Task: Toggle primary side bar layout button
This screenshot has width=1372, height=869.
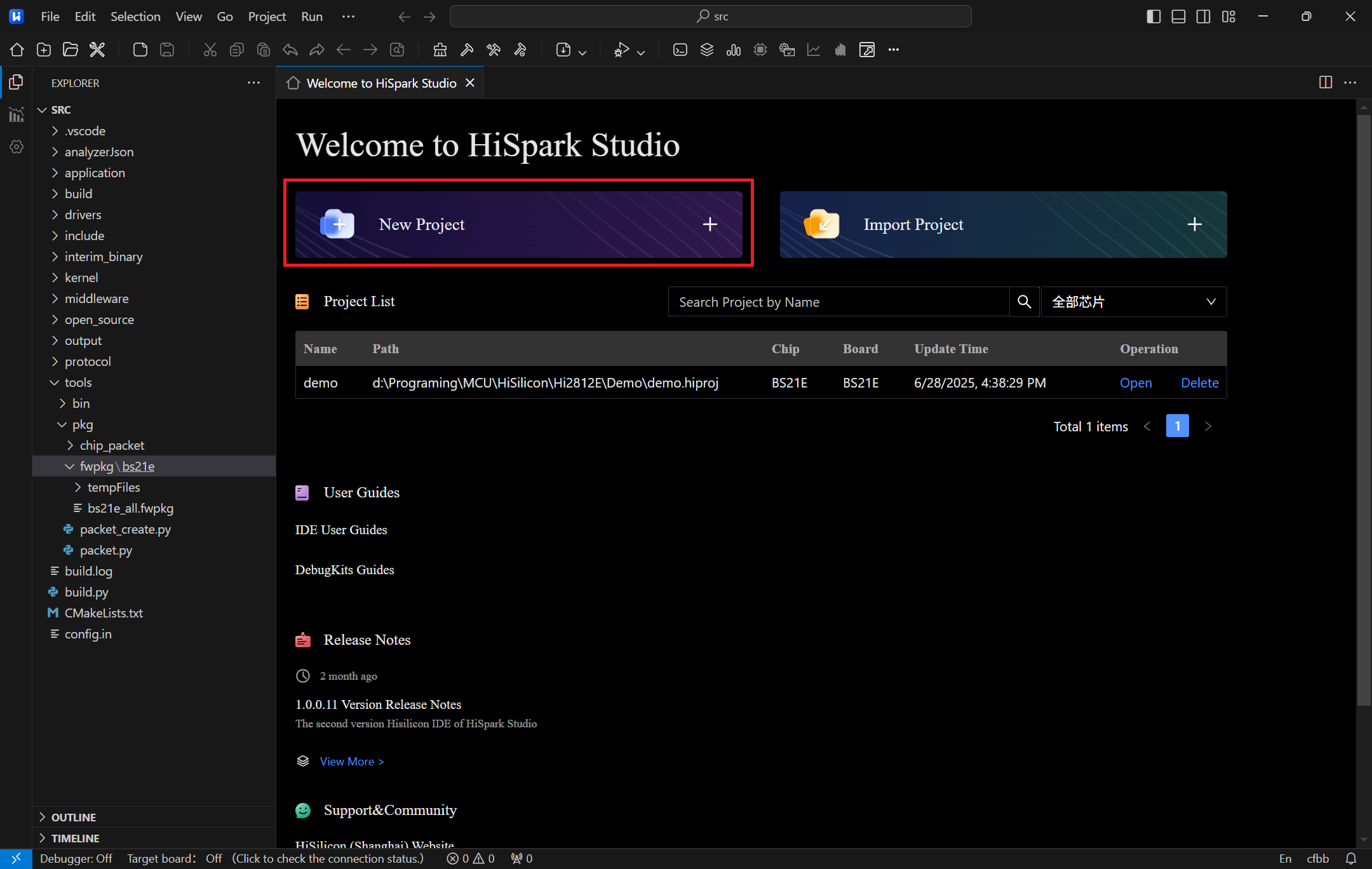Action: coord(1153,17)
